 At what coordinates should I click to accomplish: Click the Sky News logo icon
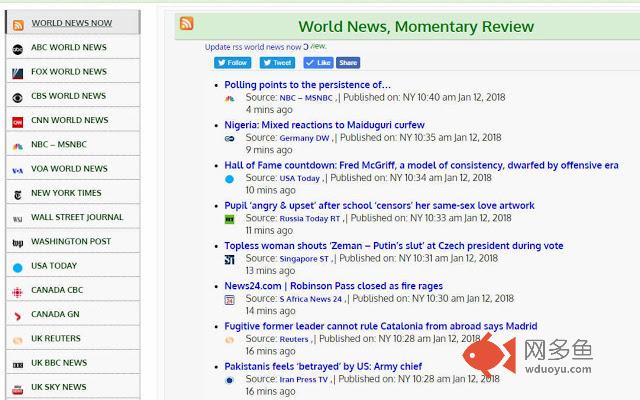tap(18, 389)
